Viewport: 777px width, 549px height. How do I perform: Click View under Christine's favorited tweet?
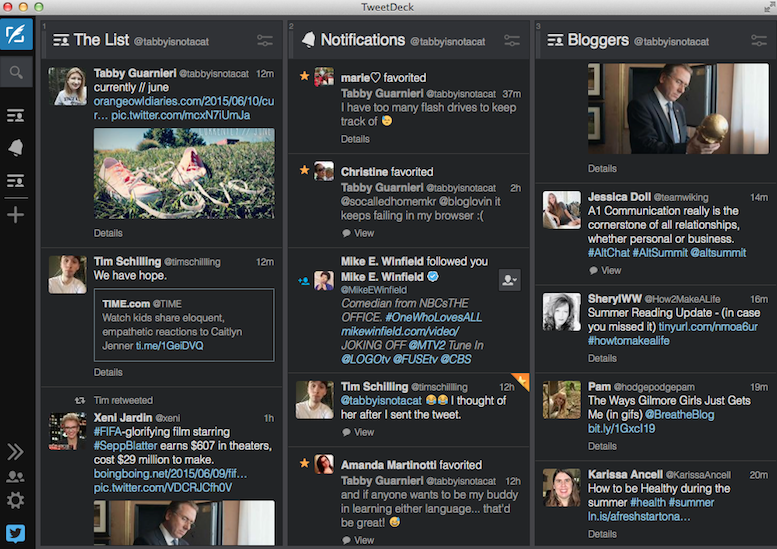point(363,233)
